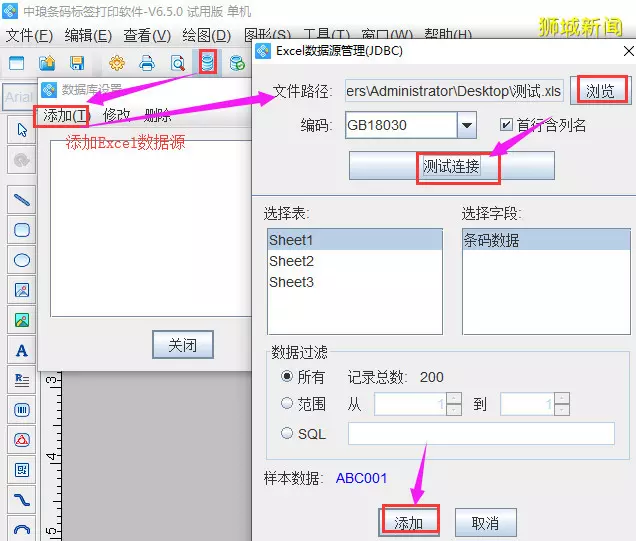Viewport: 636px width, 541px height.
Task: Click the open file folder icon
Action: (x=47, y=63)
